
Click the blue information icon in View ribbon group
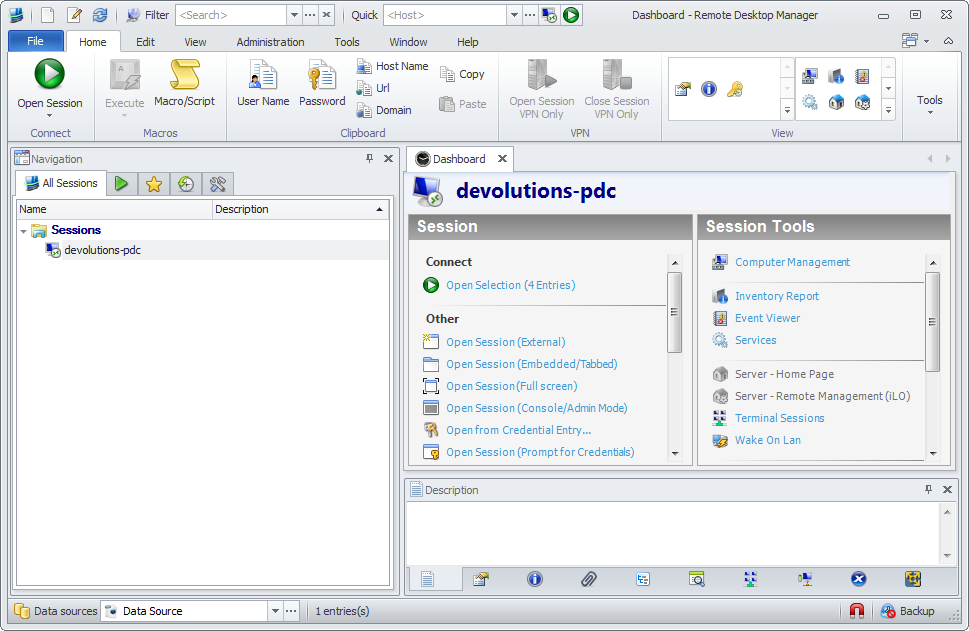click(709, 90)
